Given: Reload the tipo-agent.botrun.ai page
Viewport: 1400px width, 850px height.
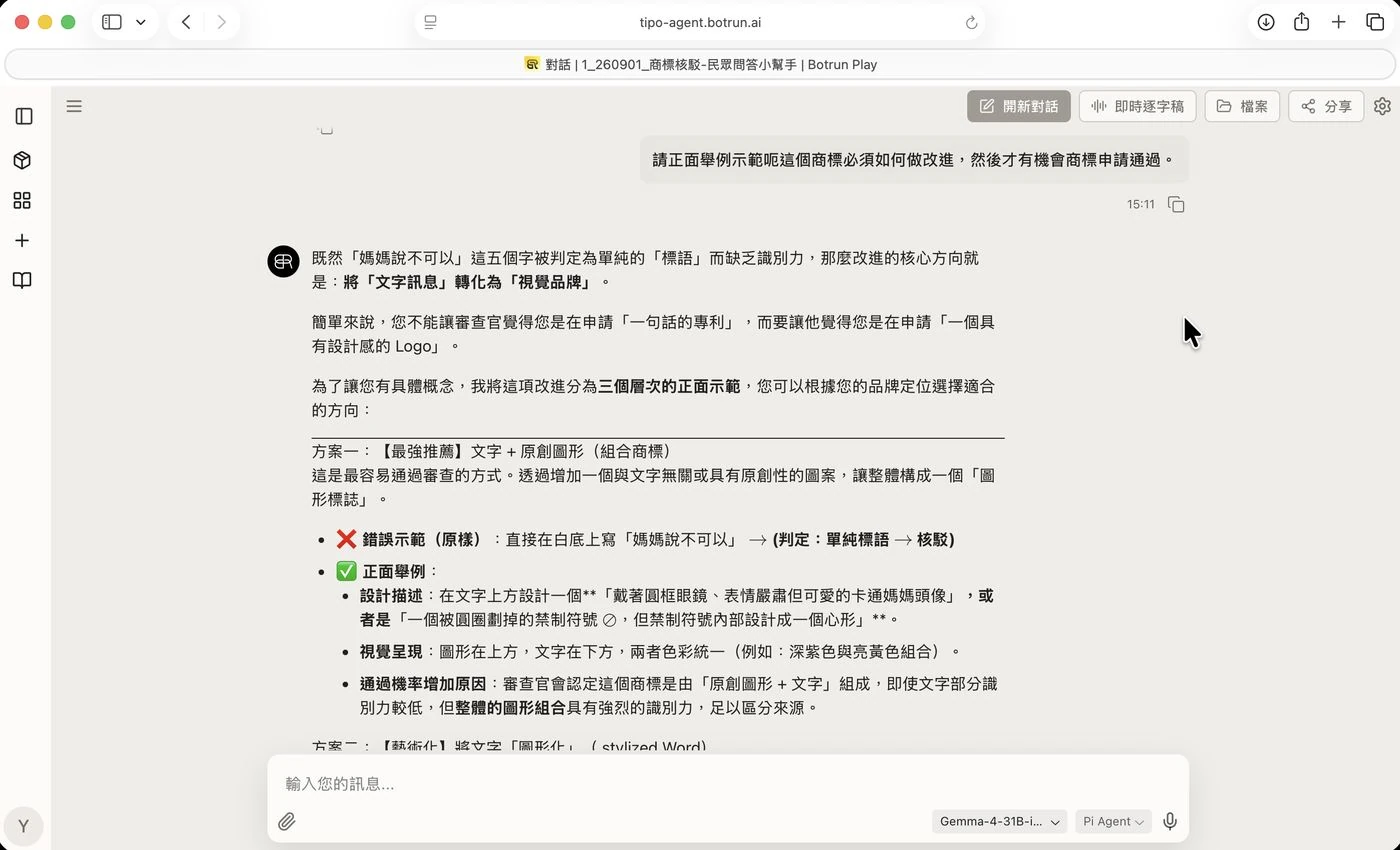Looking at the screenshot, I should (971, 22).
